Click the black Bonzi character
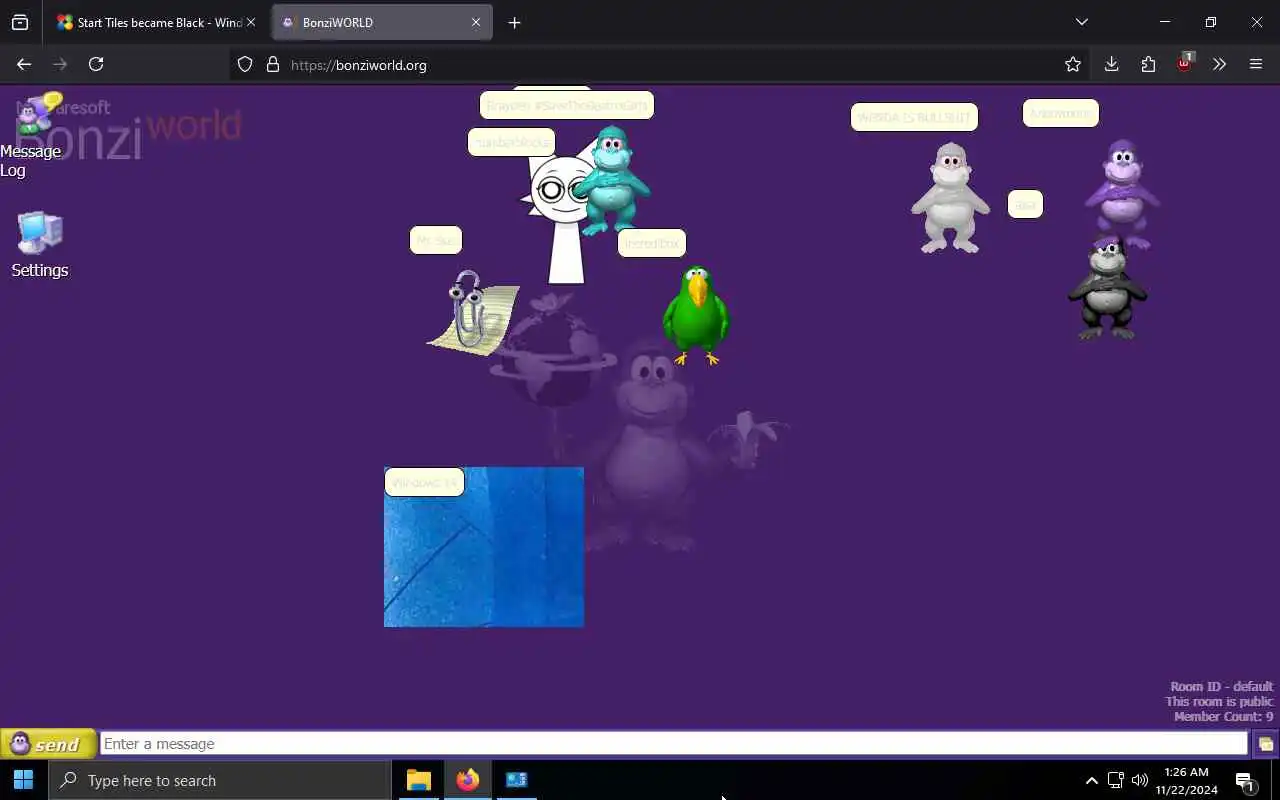Viewport: 1280px width, 800px height. click(1107, 290)
